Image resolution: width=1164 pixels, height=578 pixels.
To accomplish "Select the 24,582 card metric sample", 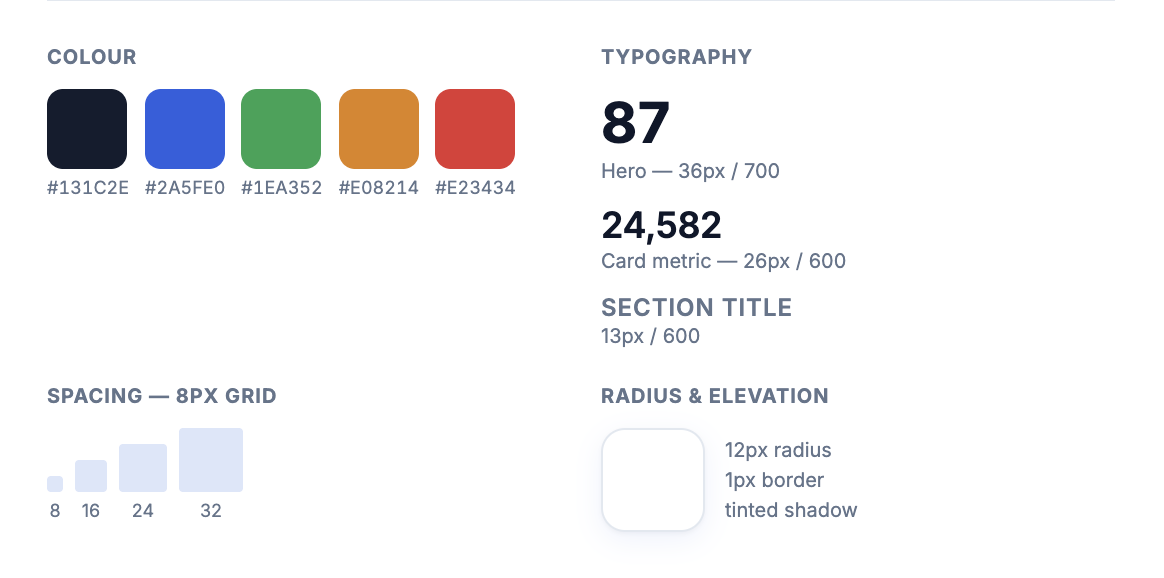I will (661, 225).
